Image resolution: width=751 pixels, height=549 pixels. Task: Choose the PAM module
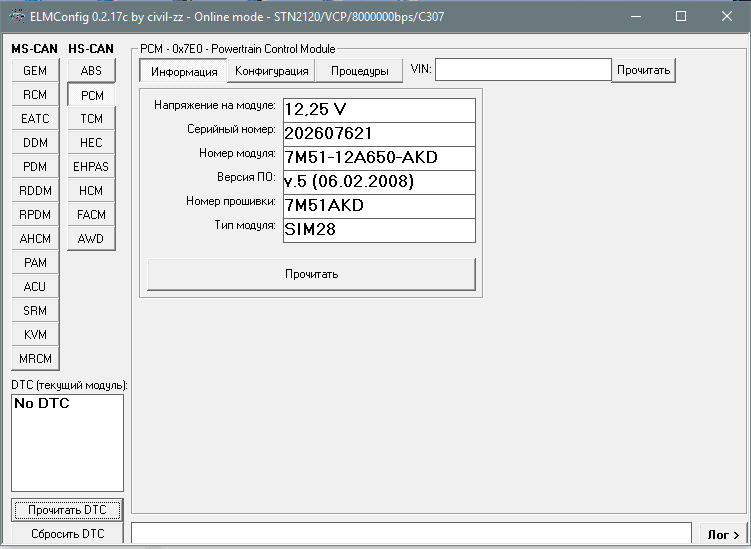click(35, 263)
